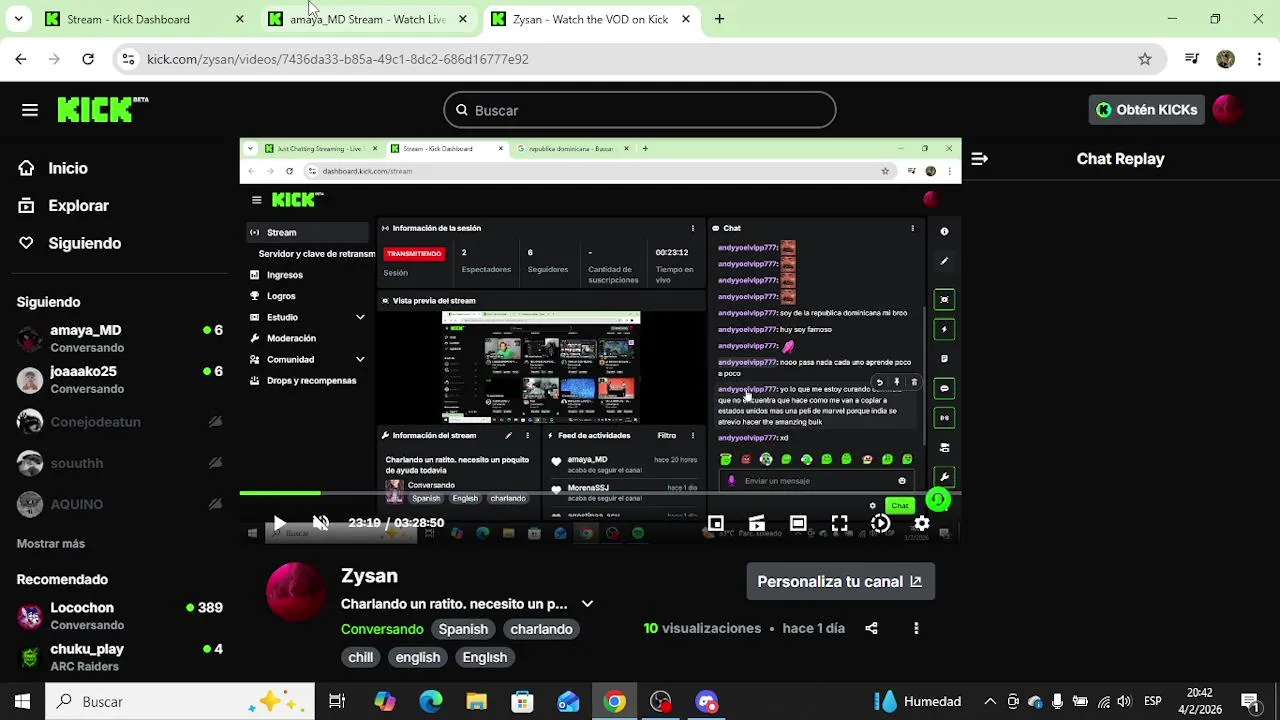Click Personaliza tu canal button
Viewport: 1280px width, 720px height.
click(840, 581)
